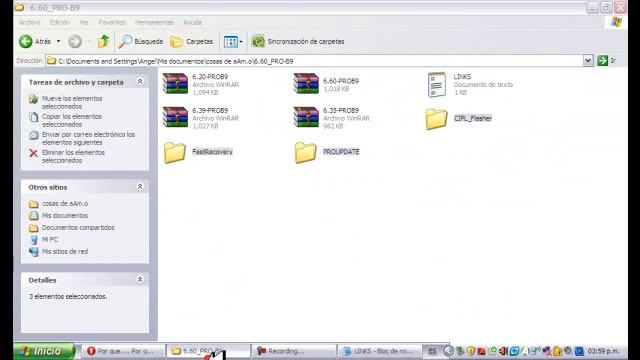
Task: Switch to Opera 'Por que....' taskbar button
Action: (x=124, y=351)
